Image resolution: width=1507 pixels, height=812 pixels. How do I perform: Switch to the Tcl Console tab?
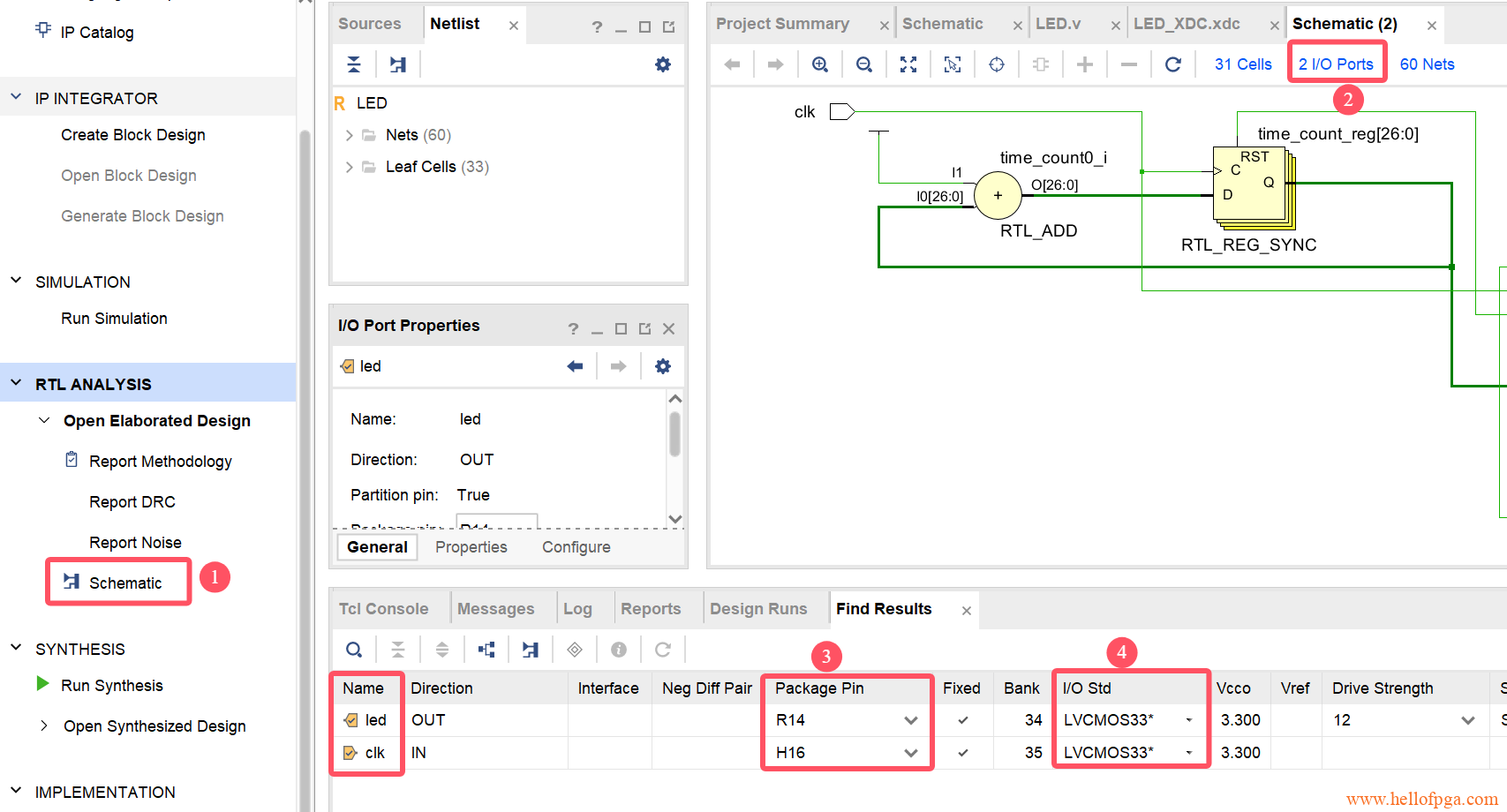[x=383, y=609]
